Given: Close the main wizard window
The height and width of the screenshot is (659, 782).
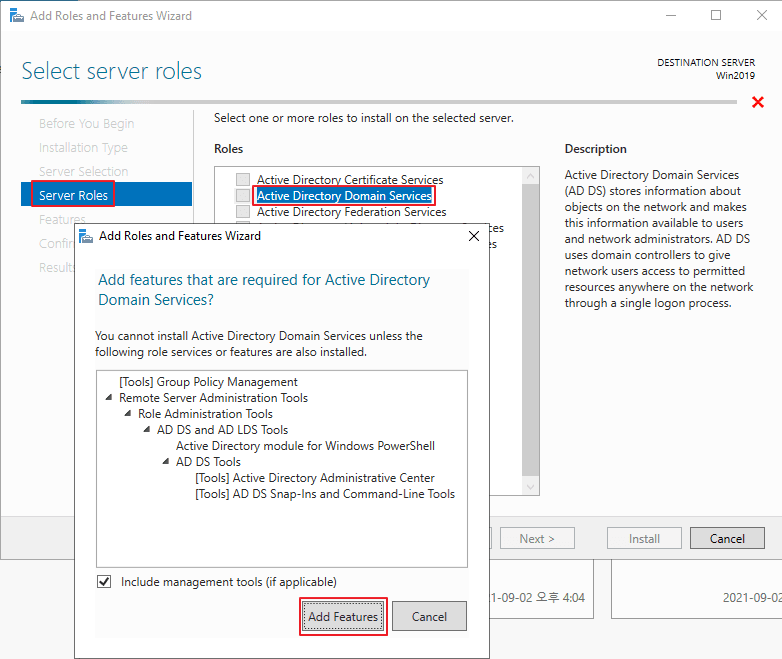Looking at the screenshot, I should pos(762,15).
